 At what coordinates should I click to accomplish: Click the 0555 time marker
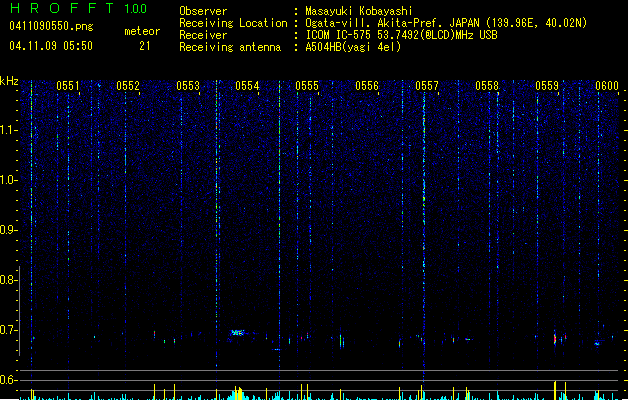pos(307,86)
